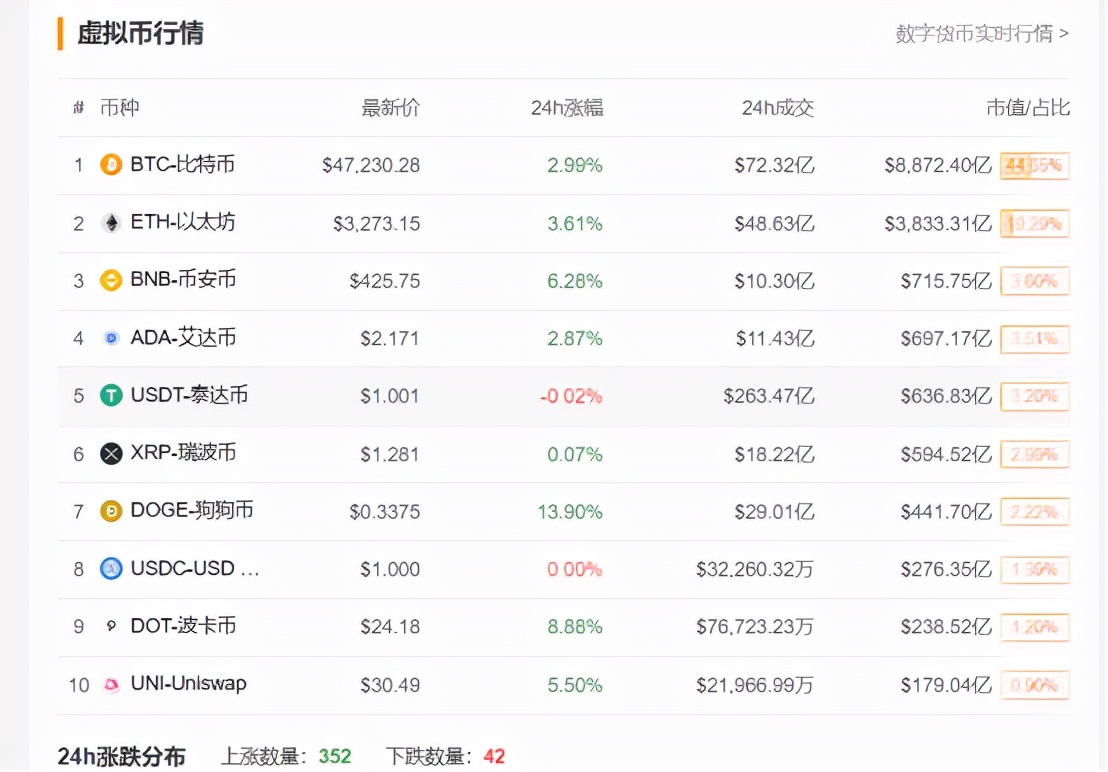Viewport: 1108px width, 772px height.
Task: Open UNI-Uniswap coin name
Action: pos(189,684)
